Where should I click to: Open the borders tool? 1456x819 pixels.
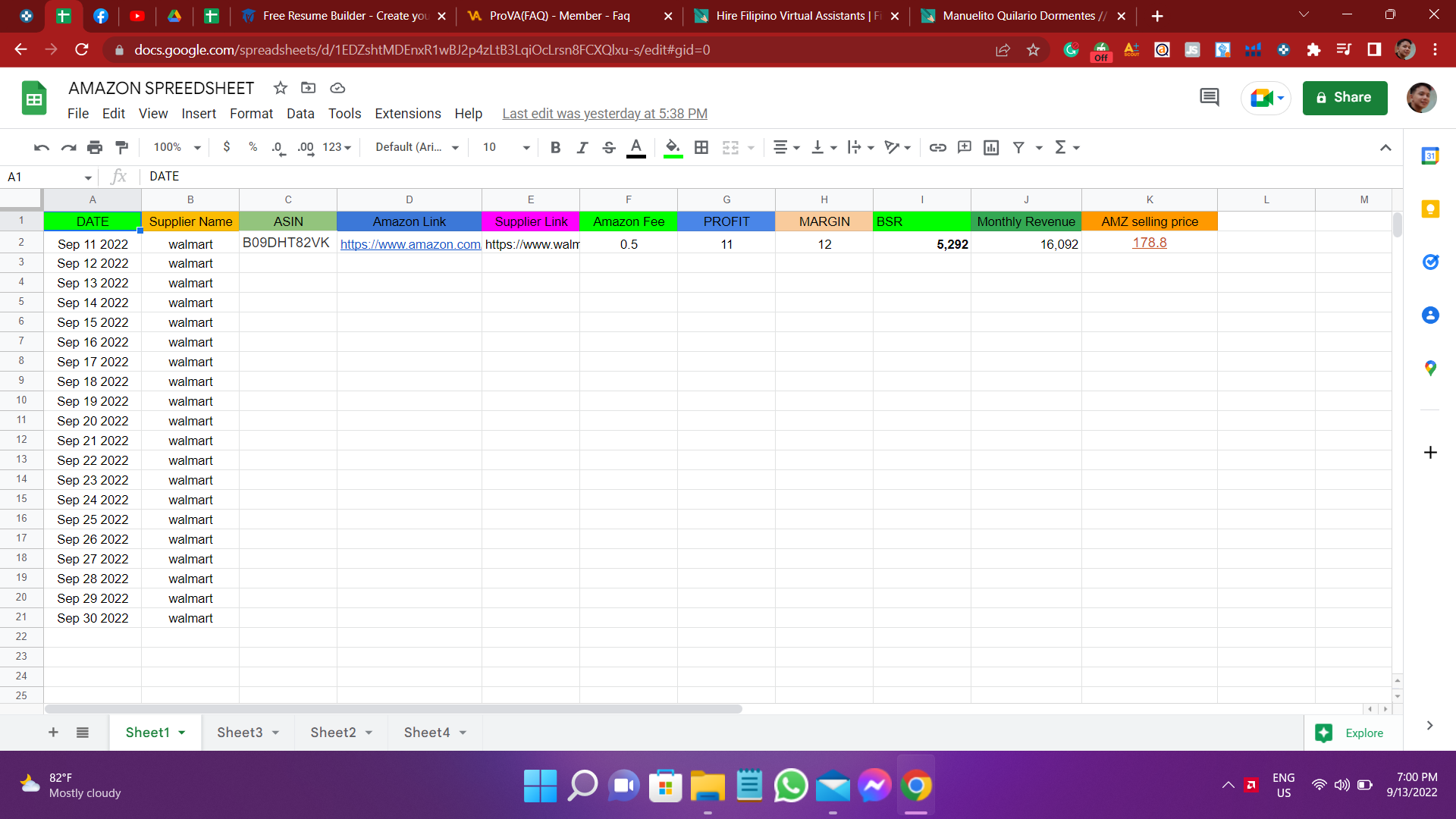tap(701, 147)
